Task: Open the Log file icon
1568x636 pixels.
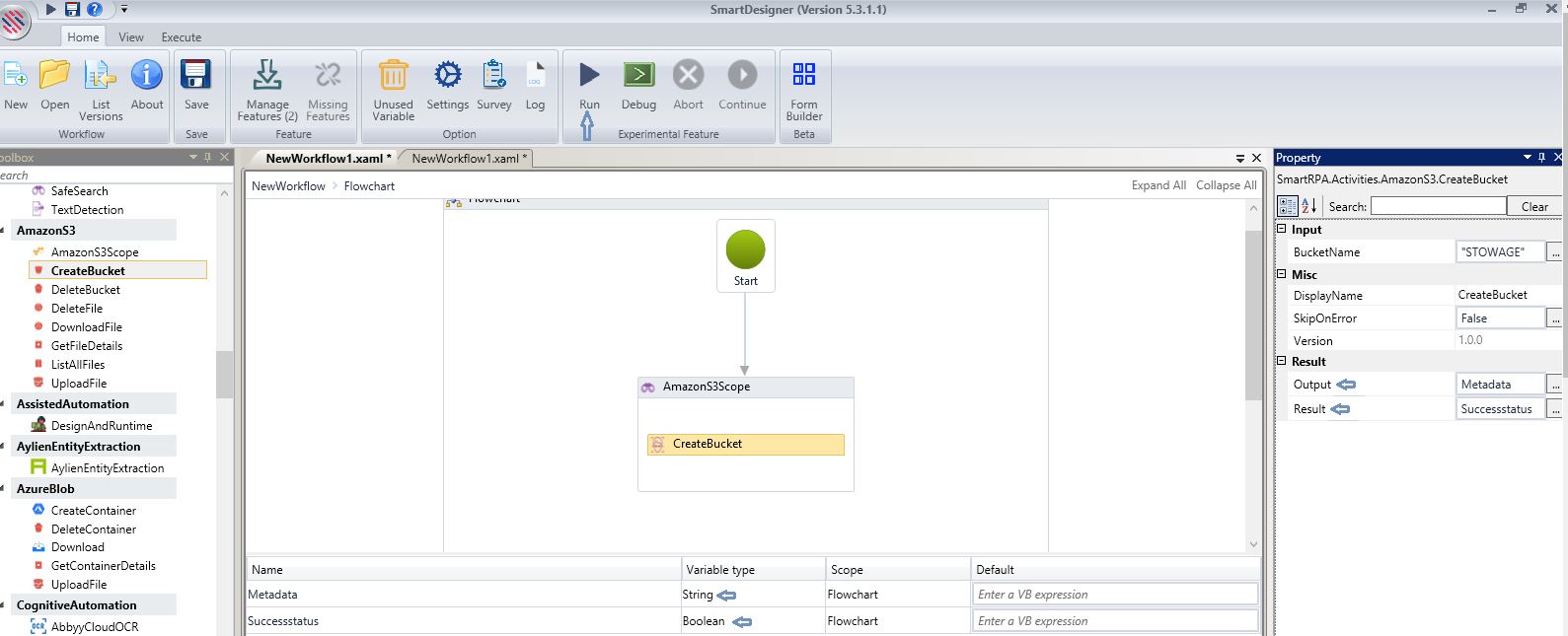Action: pyautogui.click(x=535, y=76)
